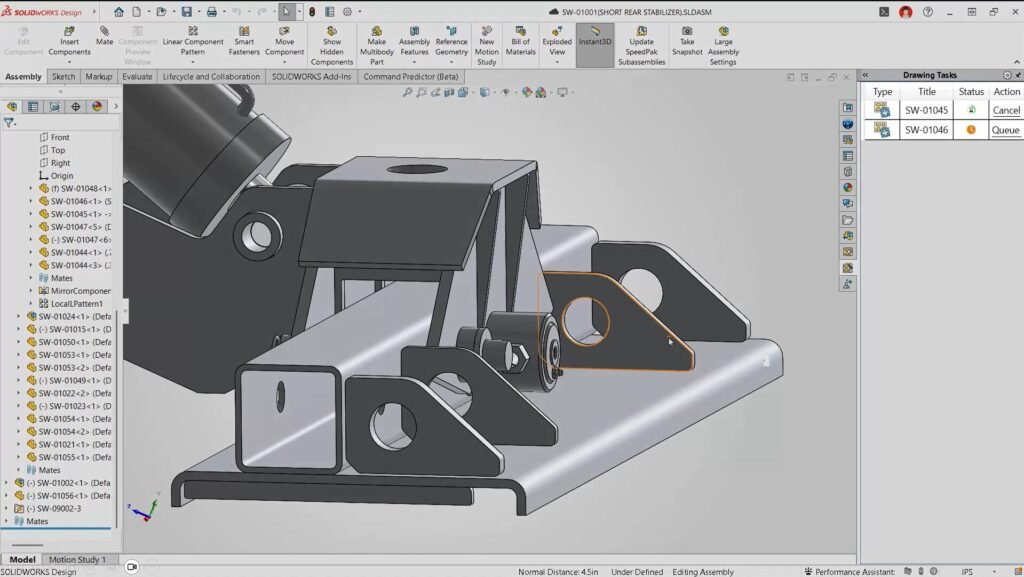Click the Smart Fasteners tool

[x=244, y=41]
